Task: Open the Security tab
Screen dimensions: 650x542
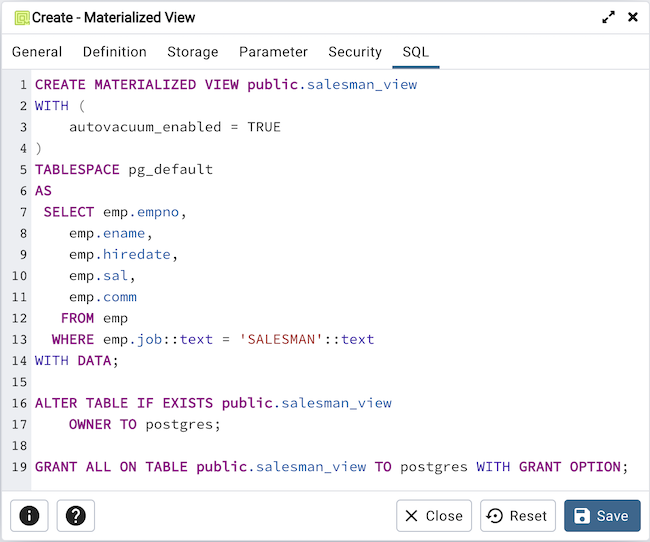Action: pyautogui.click(x=355, y=52)
